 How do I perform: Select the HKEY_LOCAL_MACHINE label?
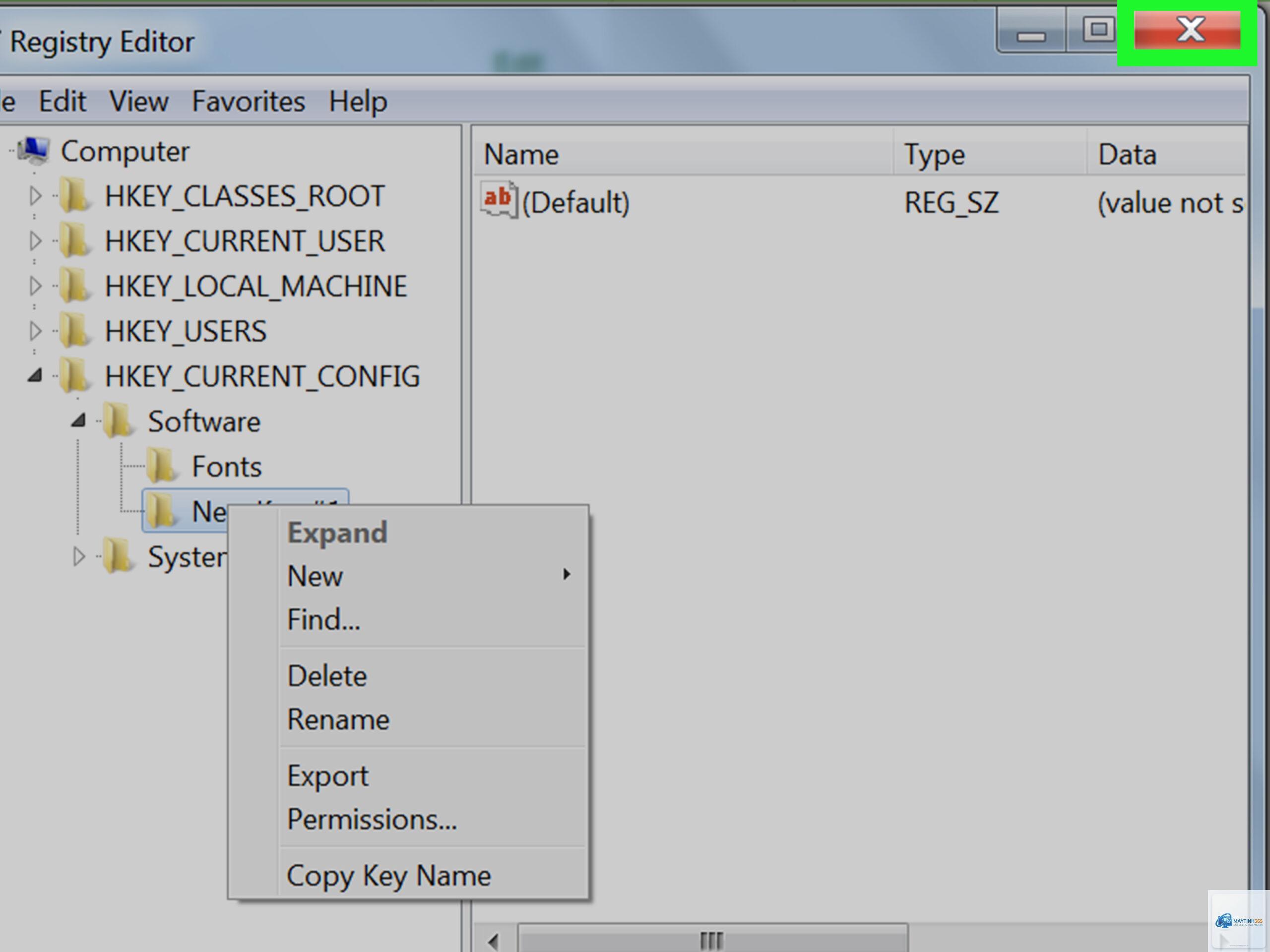[x=256, y=286]
